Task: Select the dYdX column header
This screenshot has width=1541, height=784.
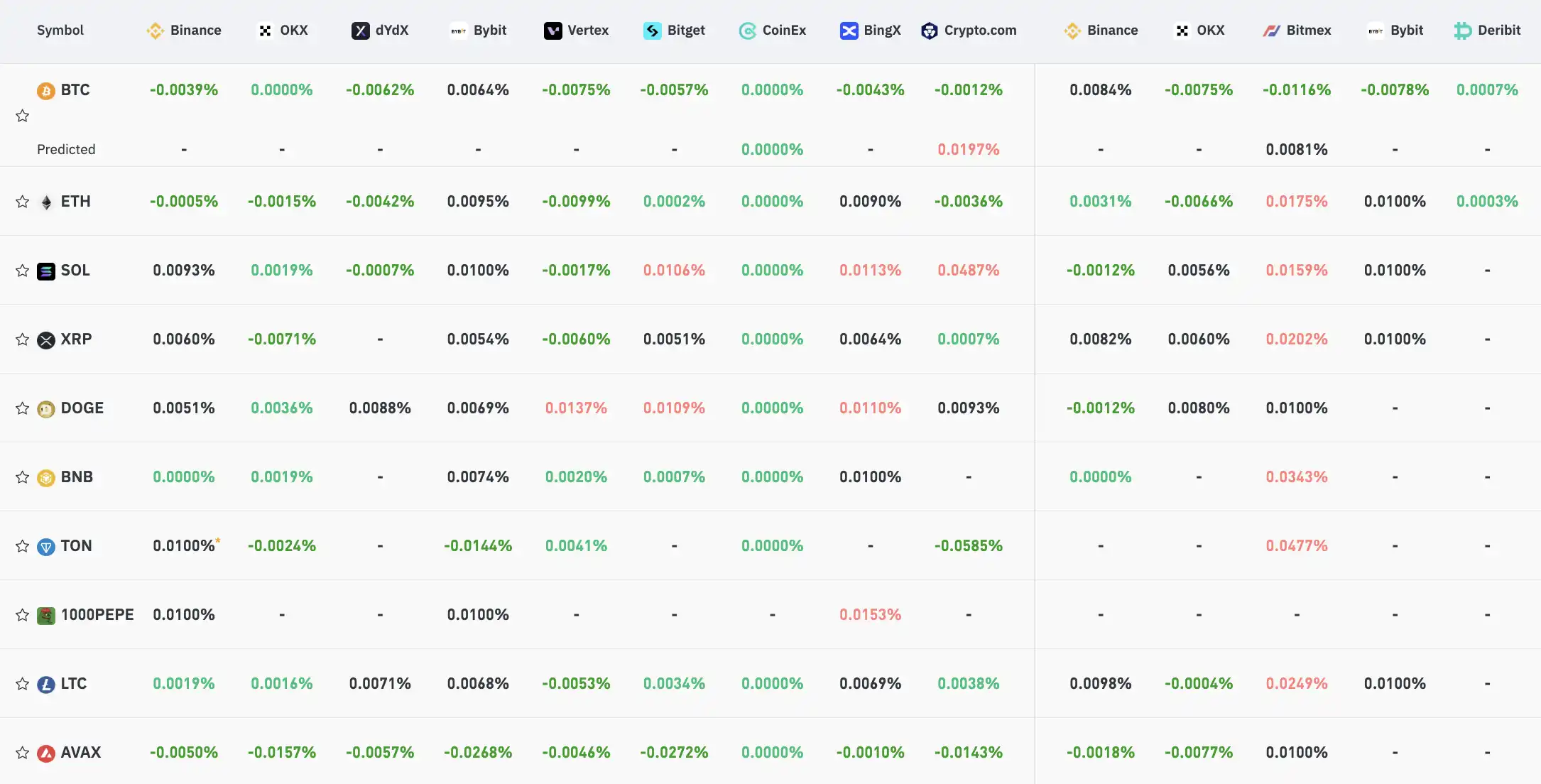Action: click(381, 31)
